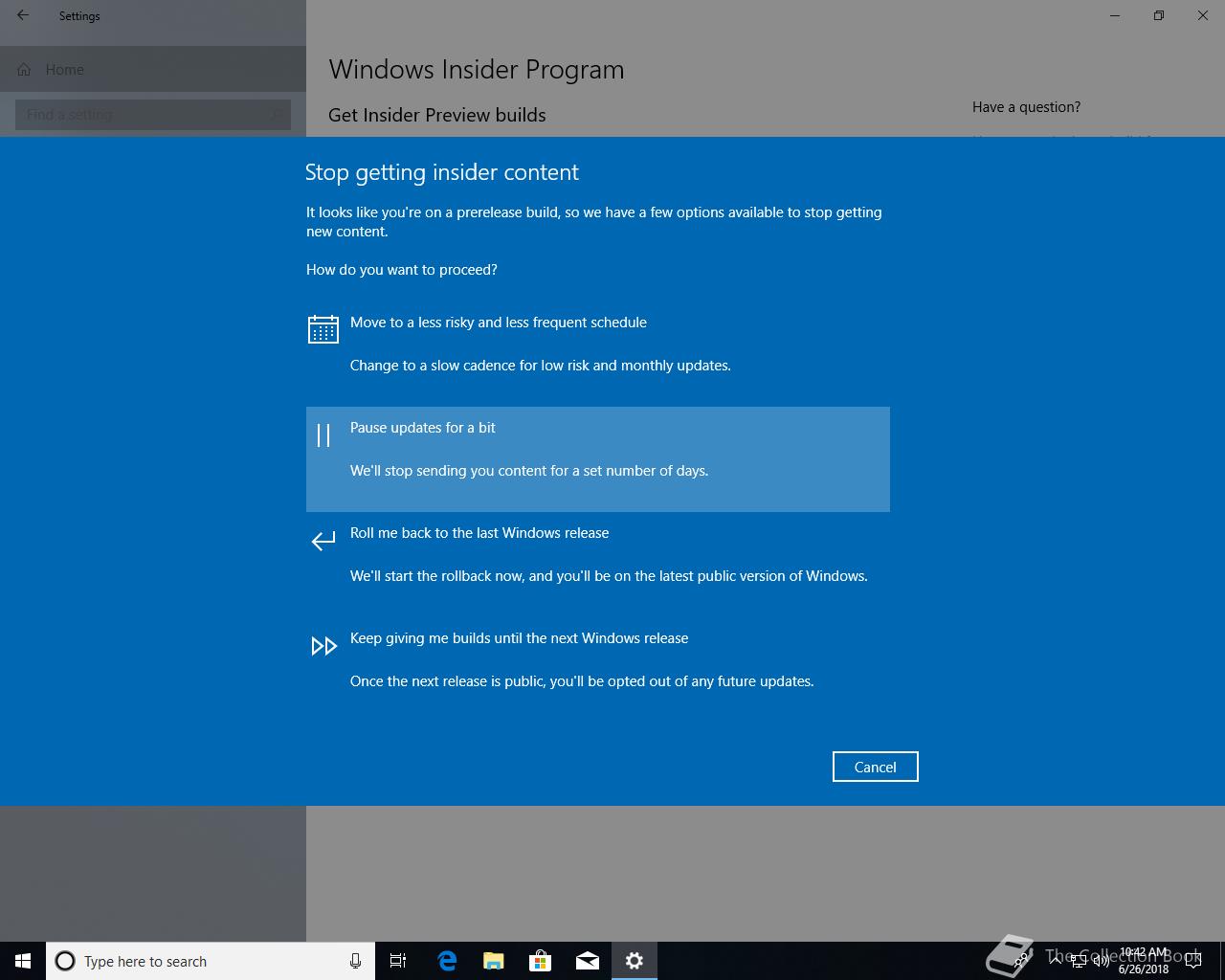The height and width of the screenshot is (980, 1225).
Task: Click Once the next release is public text
Action: (582, 681)
